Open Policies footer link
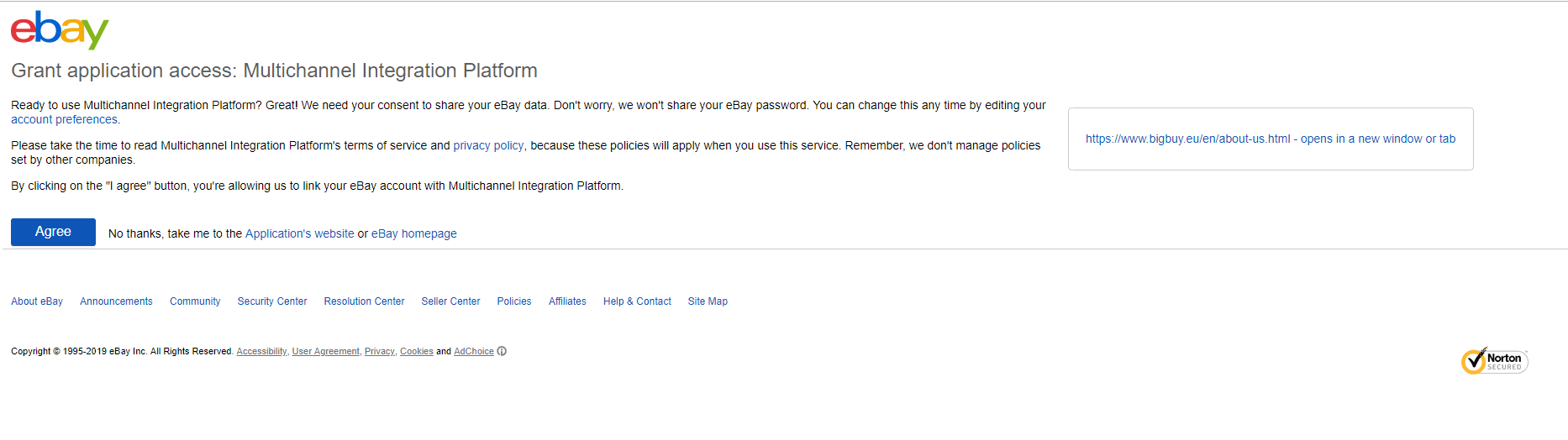Image resolution: width=1568 pixels, height=440 pixels. (x=514, y=301)
